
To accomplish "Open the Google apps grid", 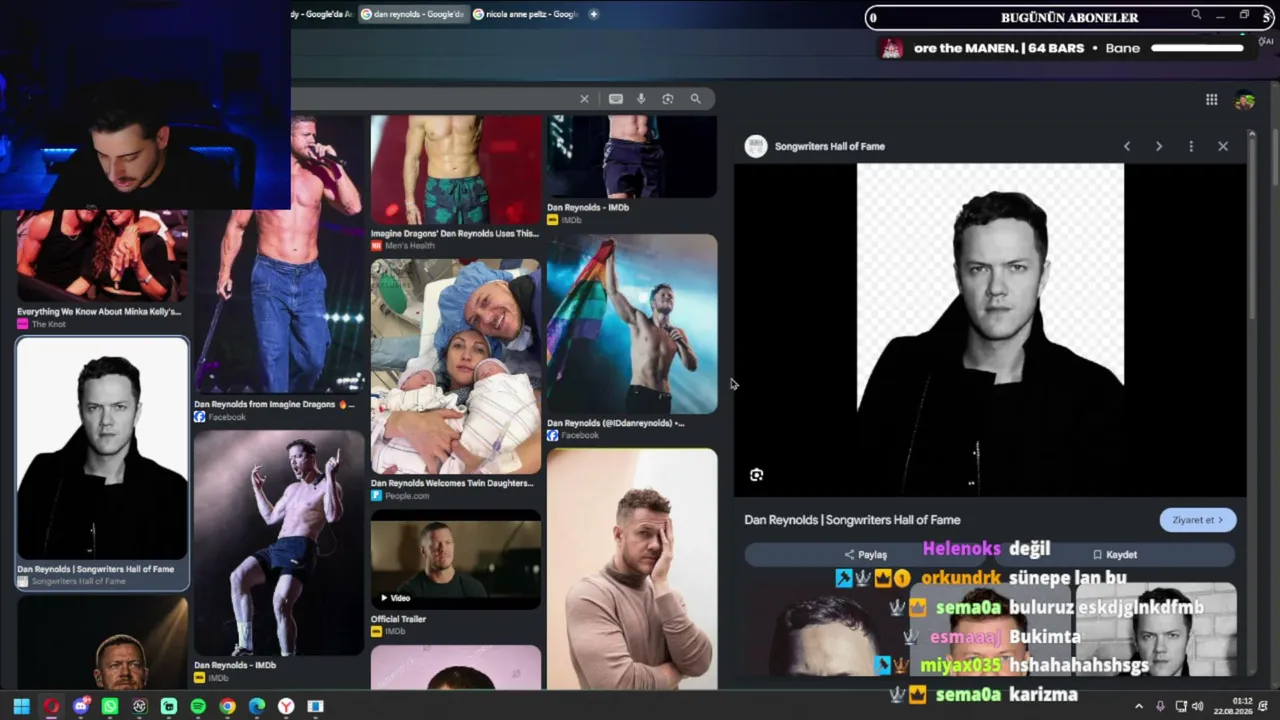I will coord(1211,99).
